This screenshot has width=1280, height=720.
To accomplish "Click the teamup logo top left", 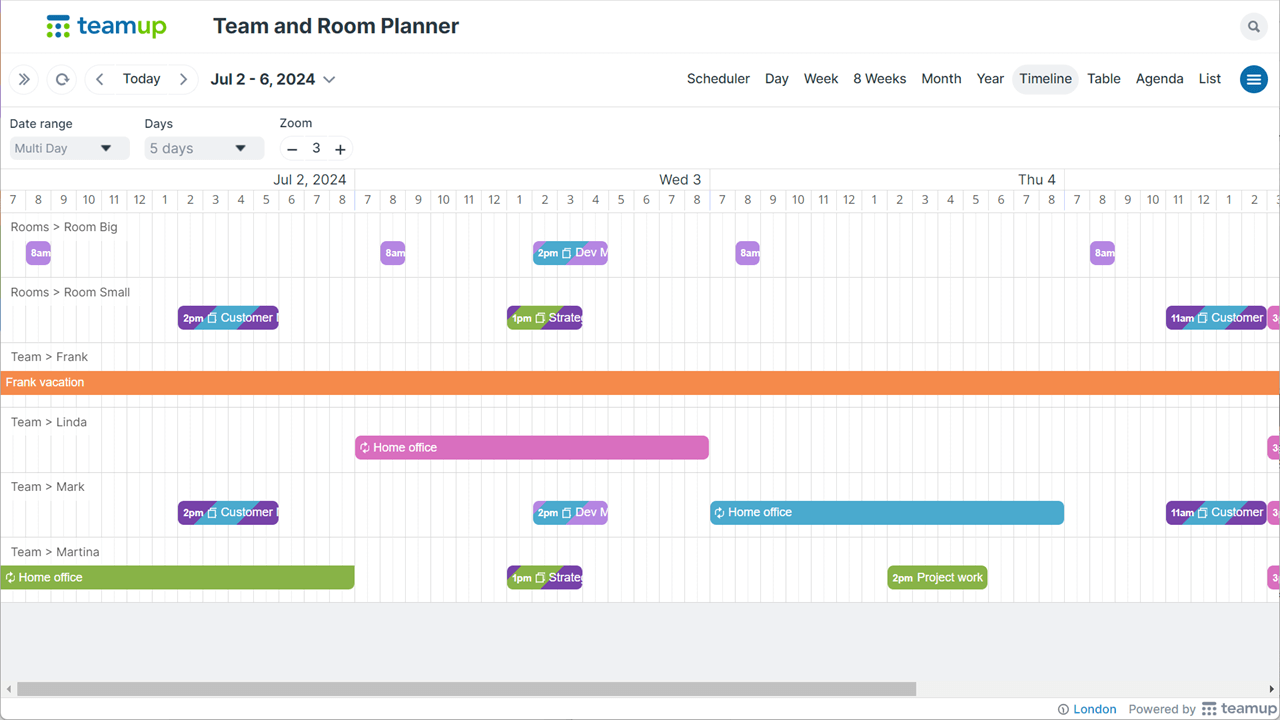I will [106, 27].
